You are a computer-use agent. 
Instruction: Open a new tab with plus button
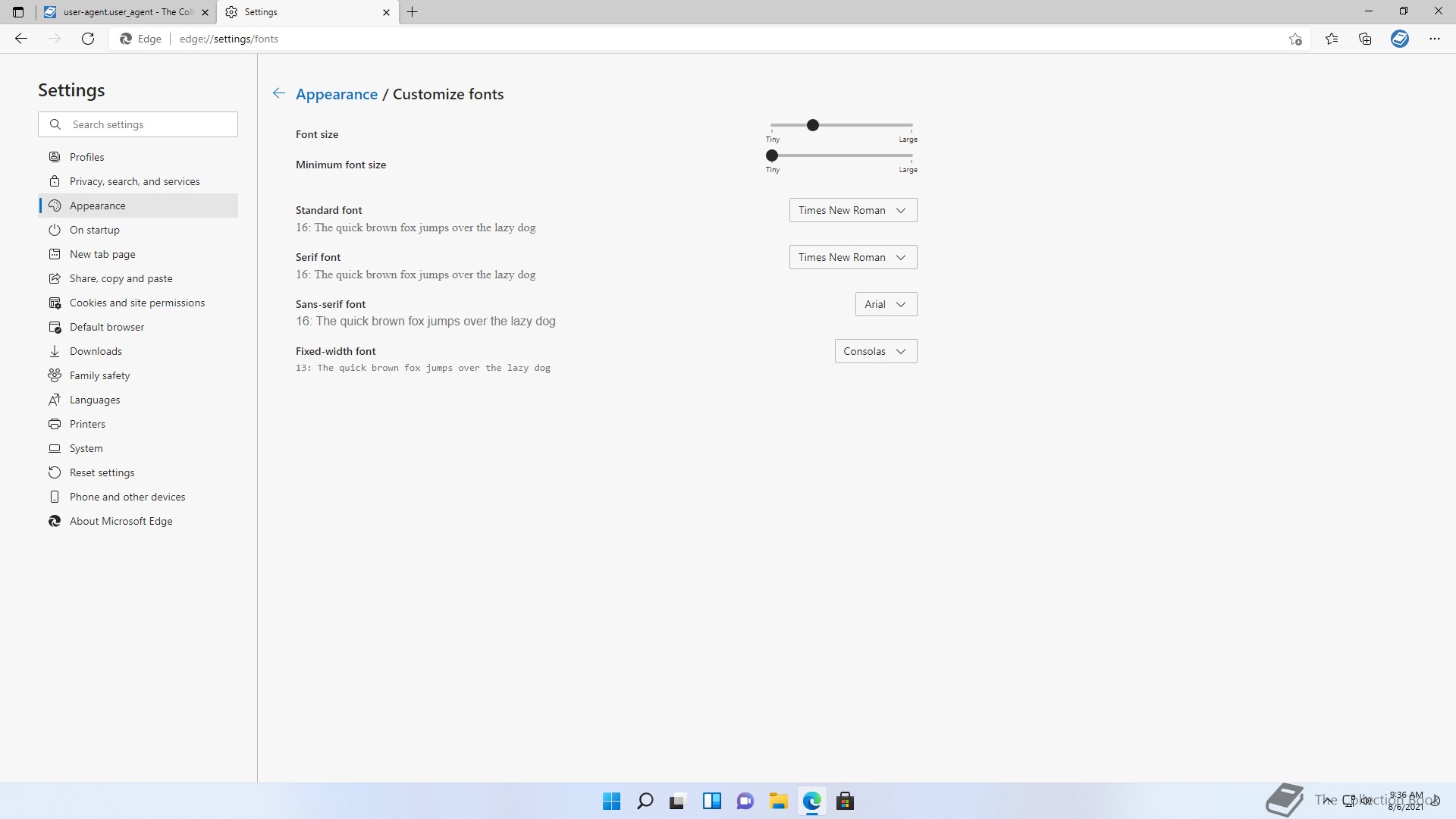413,12
